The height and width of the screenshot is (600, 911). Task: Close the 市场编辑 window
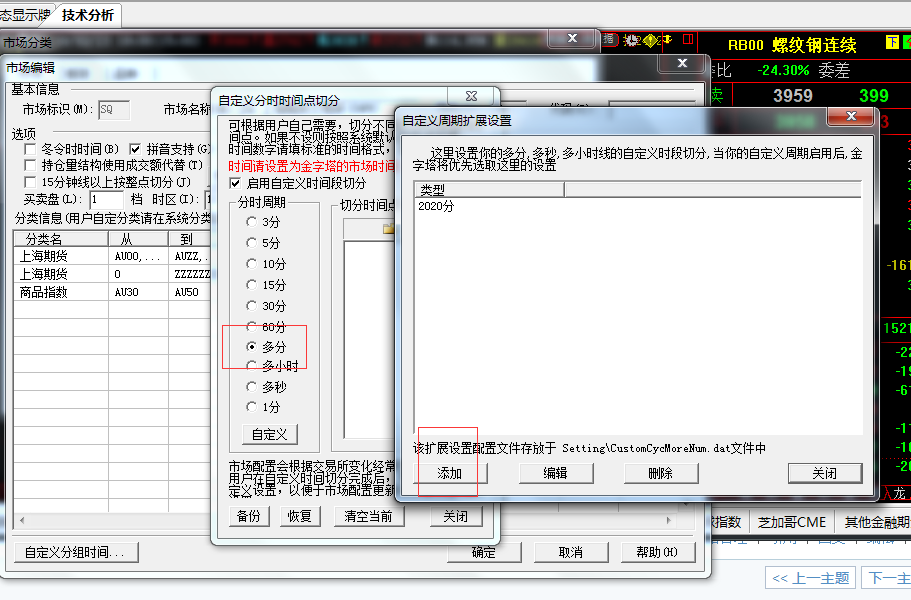click(683, 63)
